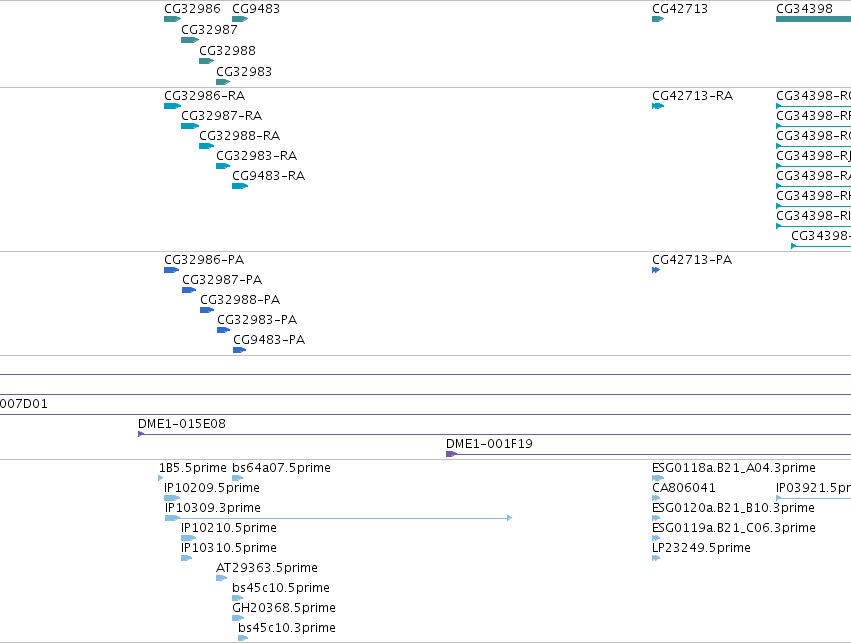Open the LP23249.5prime EST label
The height and width of the screenshot is (643, 851).
pos(701,547)
